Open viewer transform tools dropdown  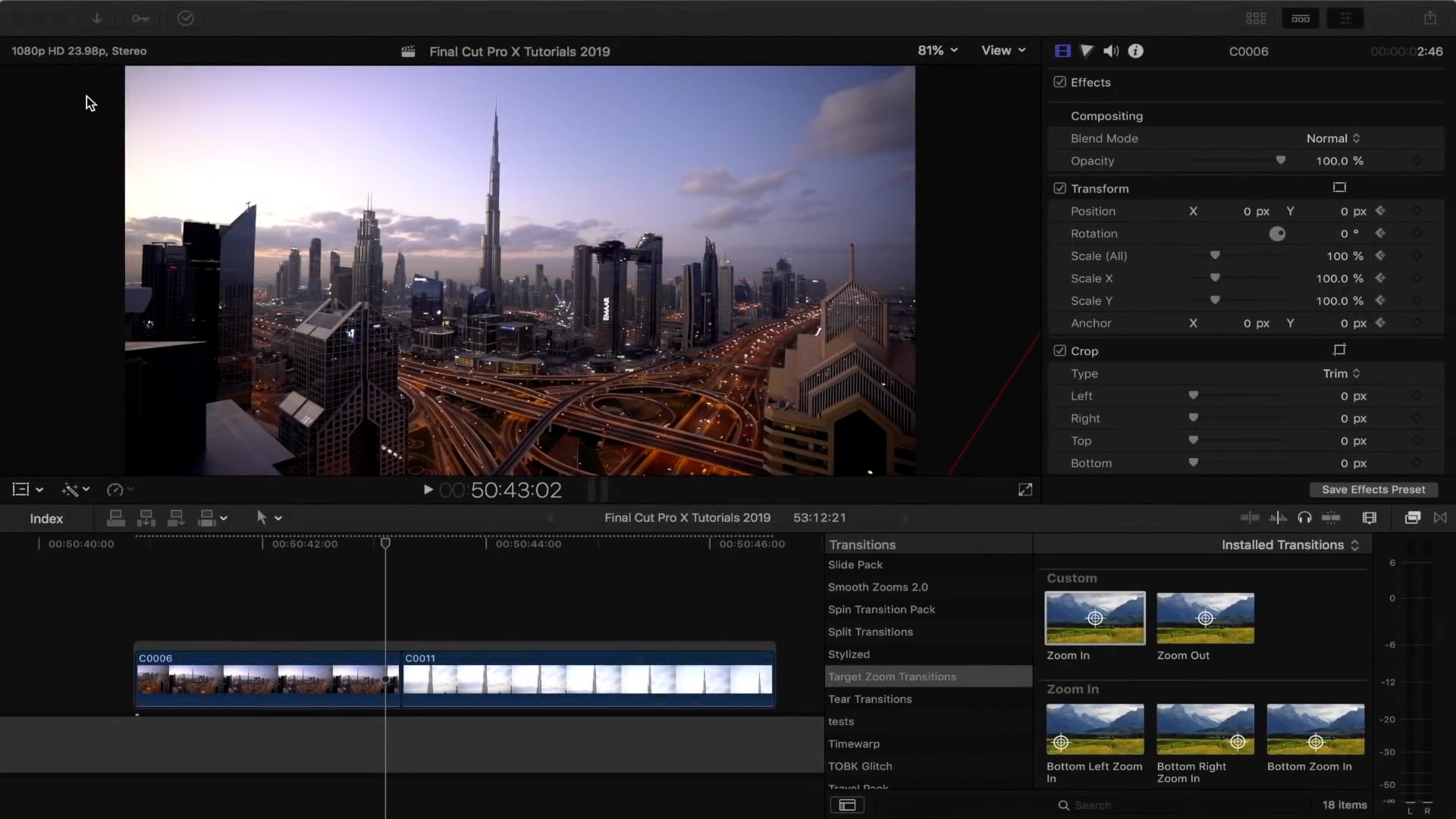click(x=29, y=490)
